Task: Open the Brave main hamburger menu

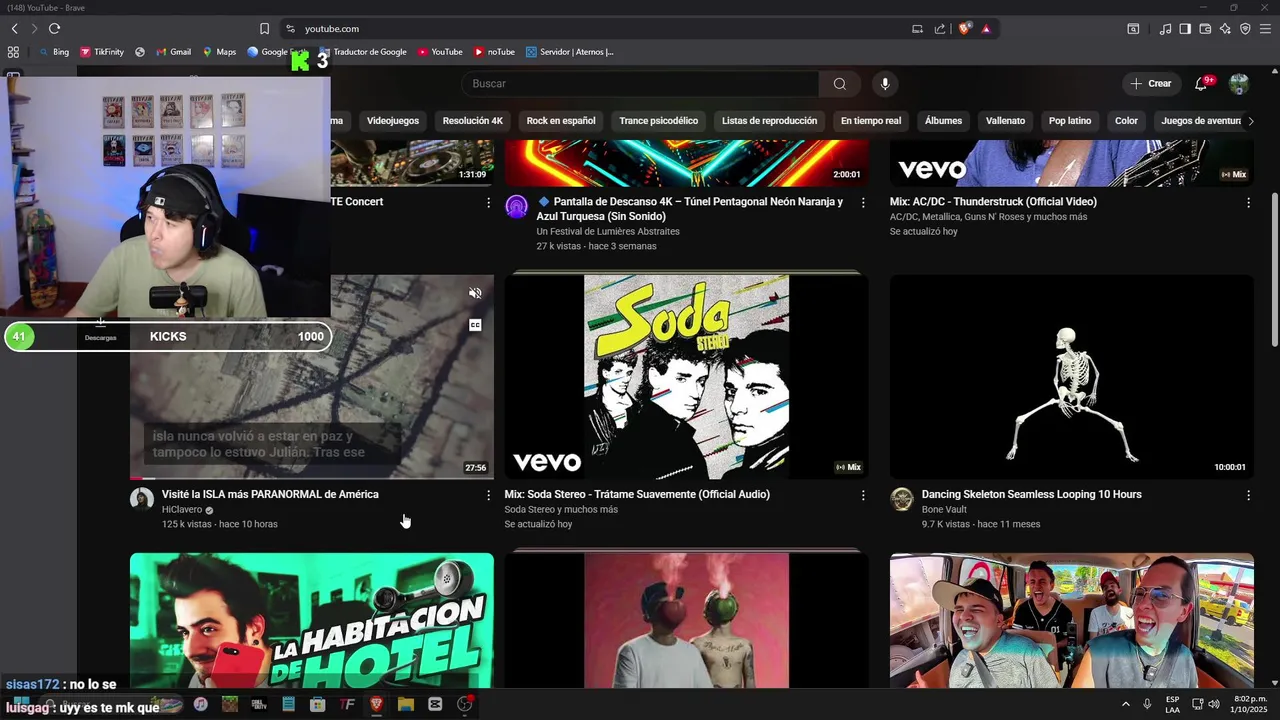Action: pyautogui.click(x=1265, y=29)
